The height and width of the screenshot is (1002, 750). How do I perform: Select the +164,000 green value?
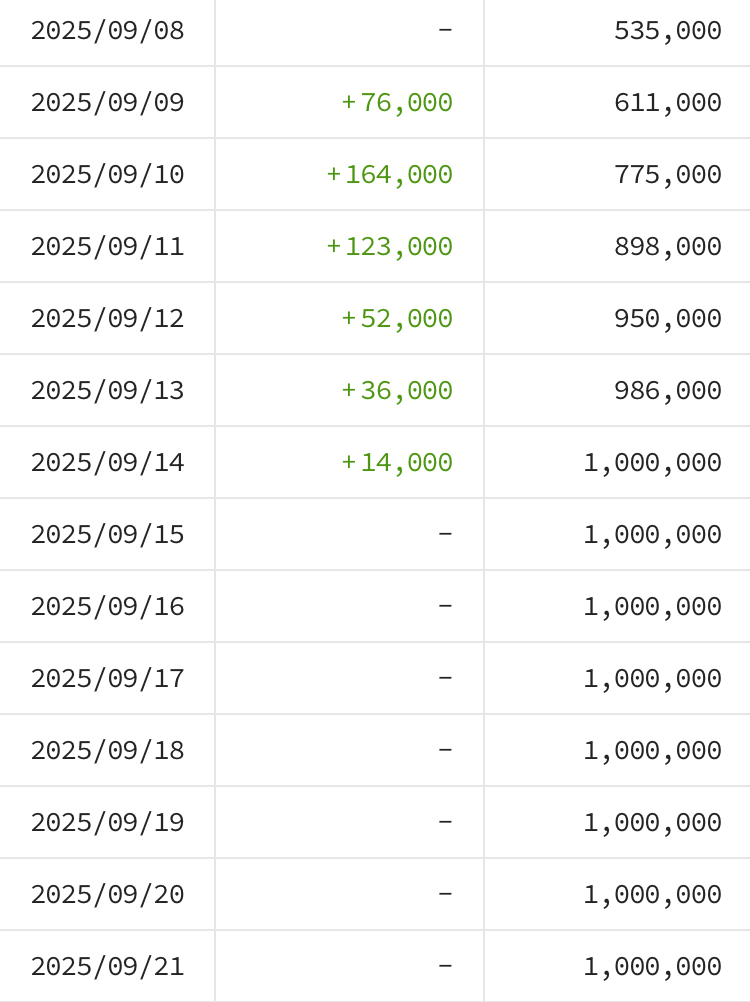point(389,175)
